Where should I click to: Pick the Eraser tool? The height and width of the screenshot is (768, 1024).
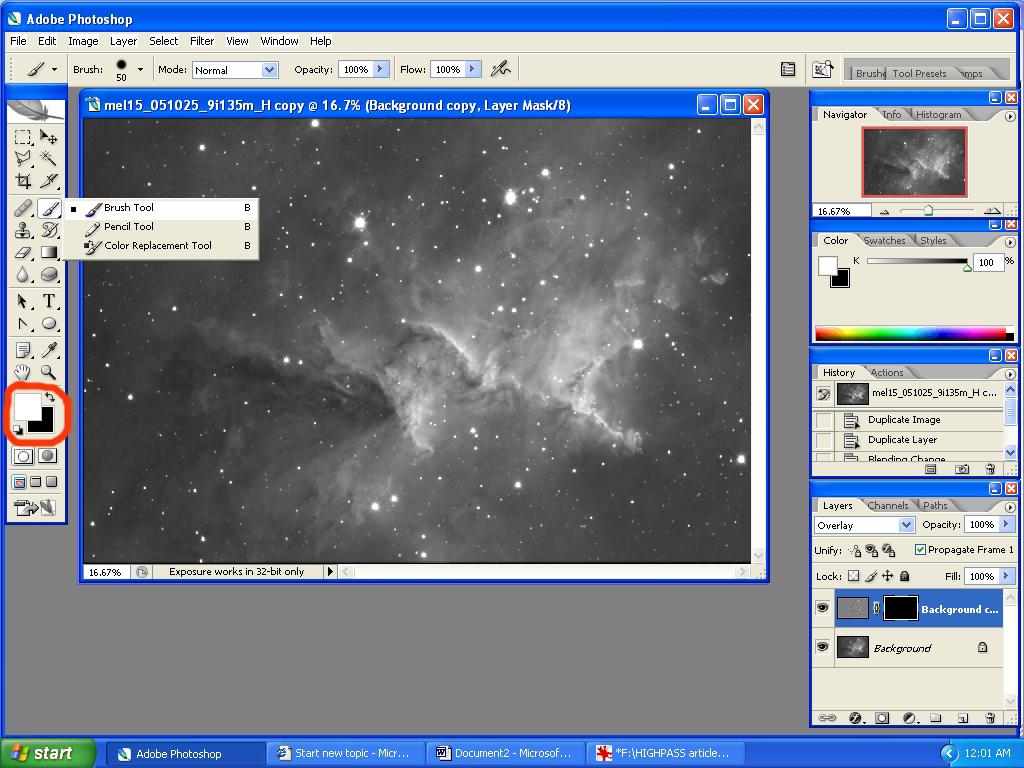tap(23, 252)
